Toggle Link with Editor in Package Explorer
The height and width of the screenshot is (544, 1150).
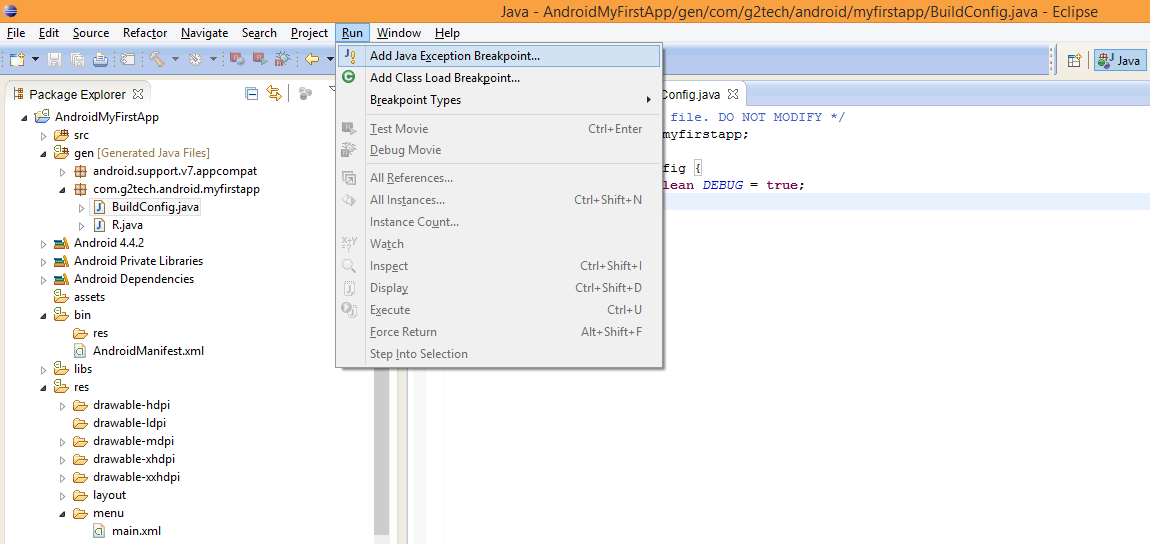[274, 94]
